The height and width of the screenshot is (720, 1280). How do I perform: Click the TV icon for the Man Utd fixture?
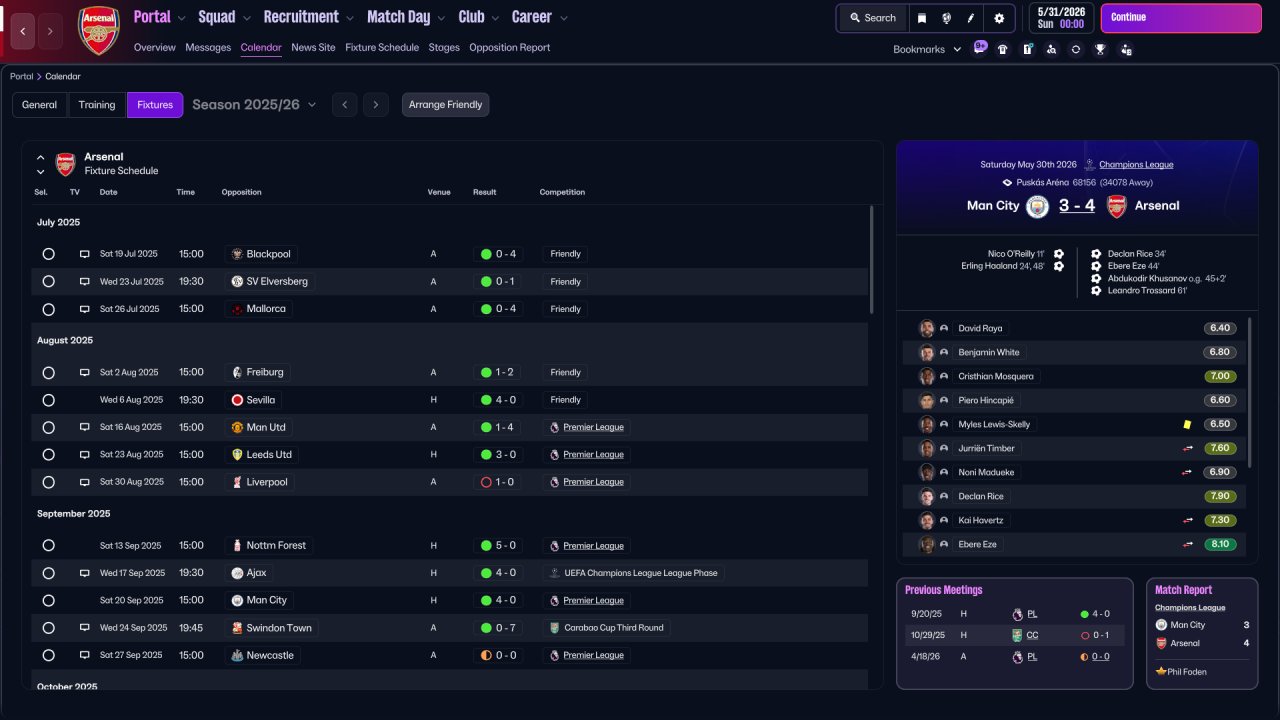click(x=85, y=427)
